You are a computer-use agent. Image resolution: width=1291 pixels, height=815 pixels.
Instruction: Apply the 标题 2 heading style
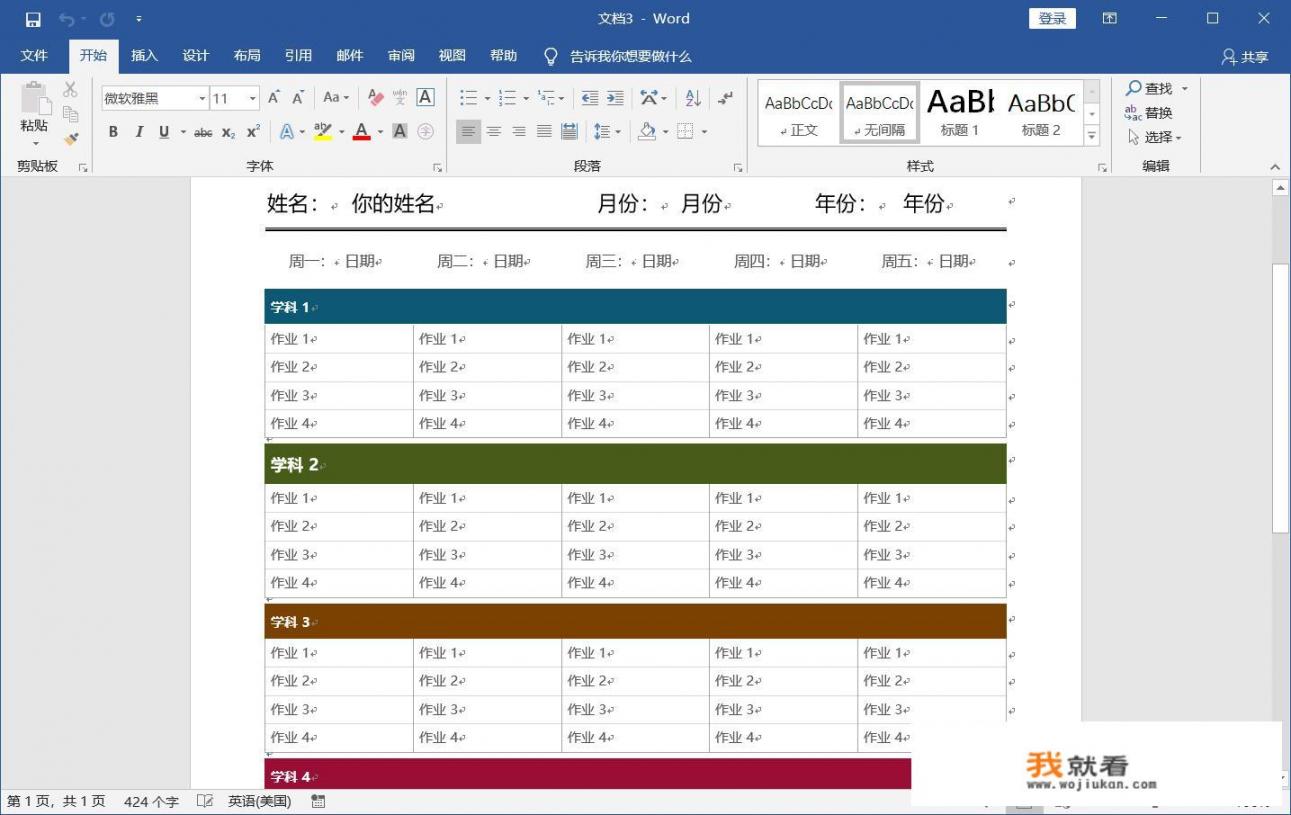click(1041, 113)
